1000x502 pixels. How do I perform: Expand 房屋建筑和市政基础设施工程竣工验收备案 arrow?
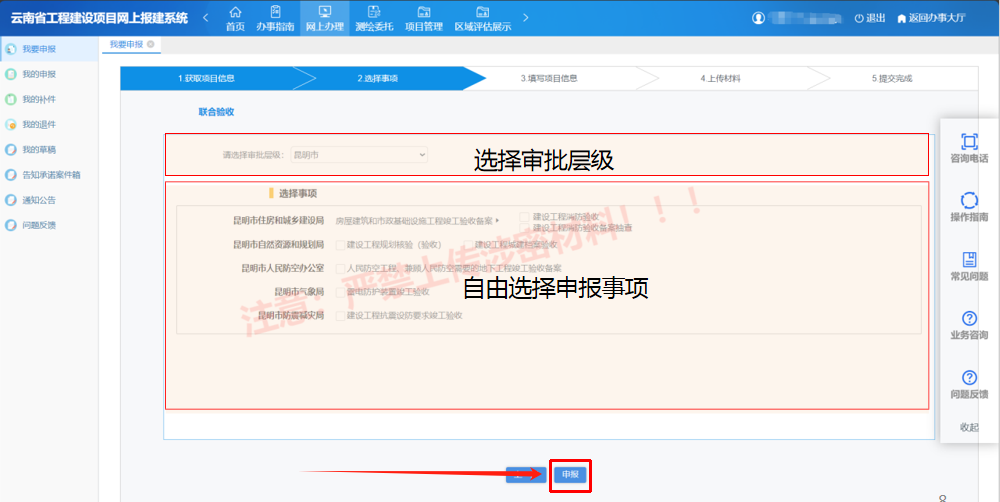(x=497, y=221)
